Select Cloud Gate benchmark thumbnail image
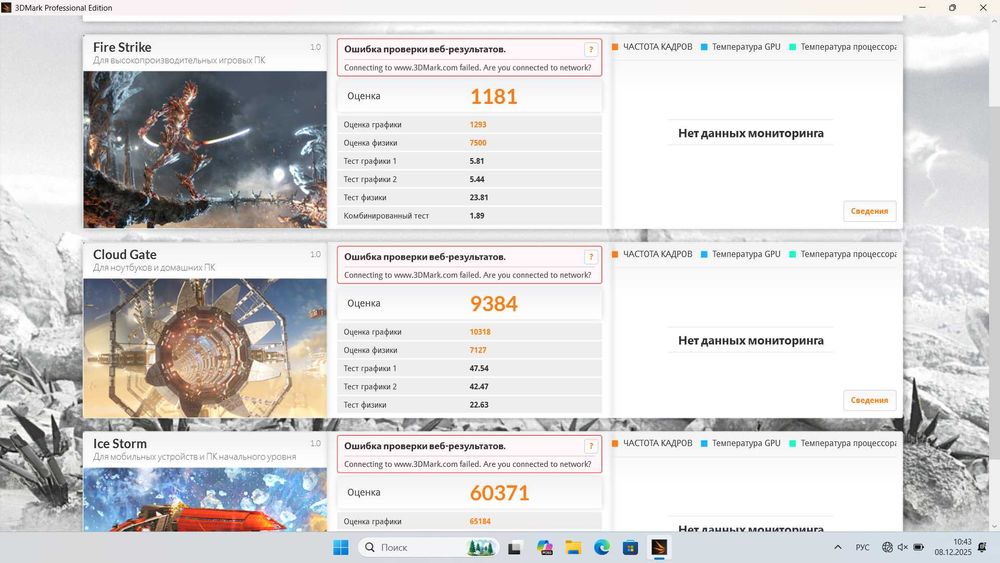 205,348
